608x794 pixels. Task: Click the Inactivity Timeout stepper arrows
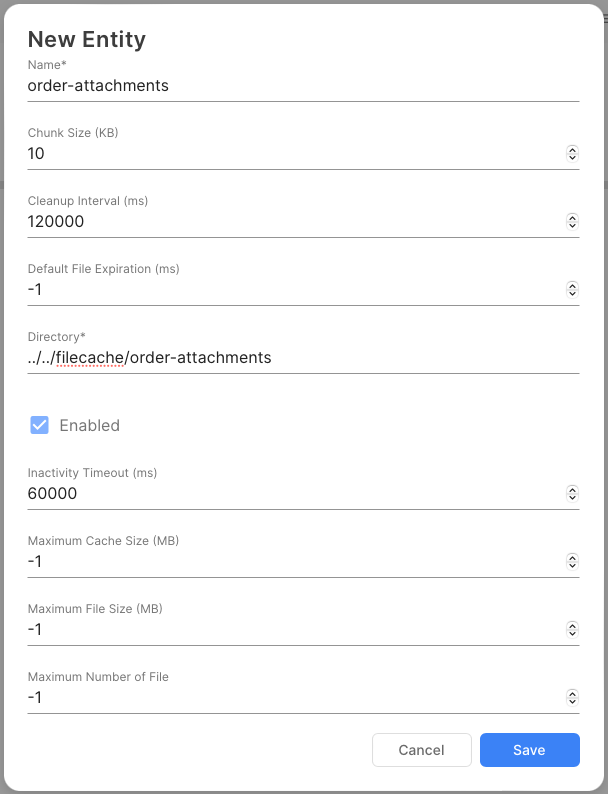pyautogui.click(x=572, y=494)
